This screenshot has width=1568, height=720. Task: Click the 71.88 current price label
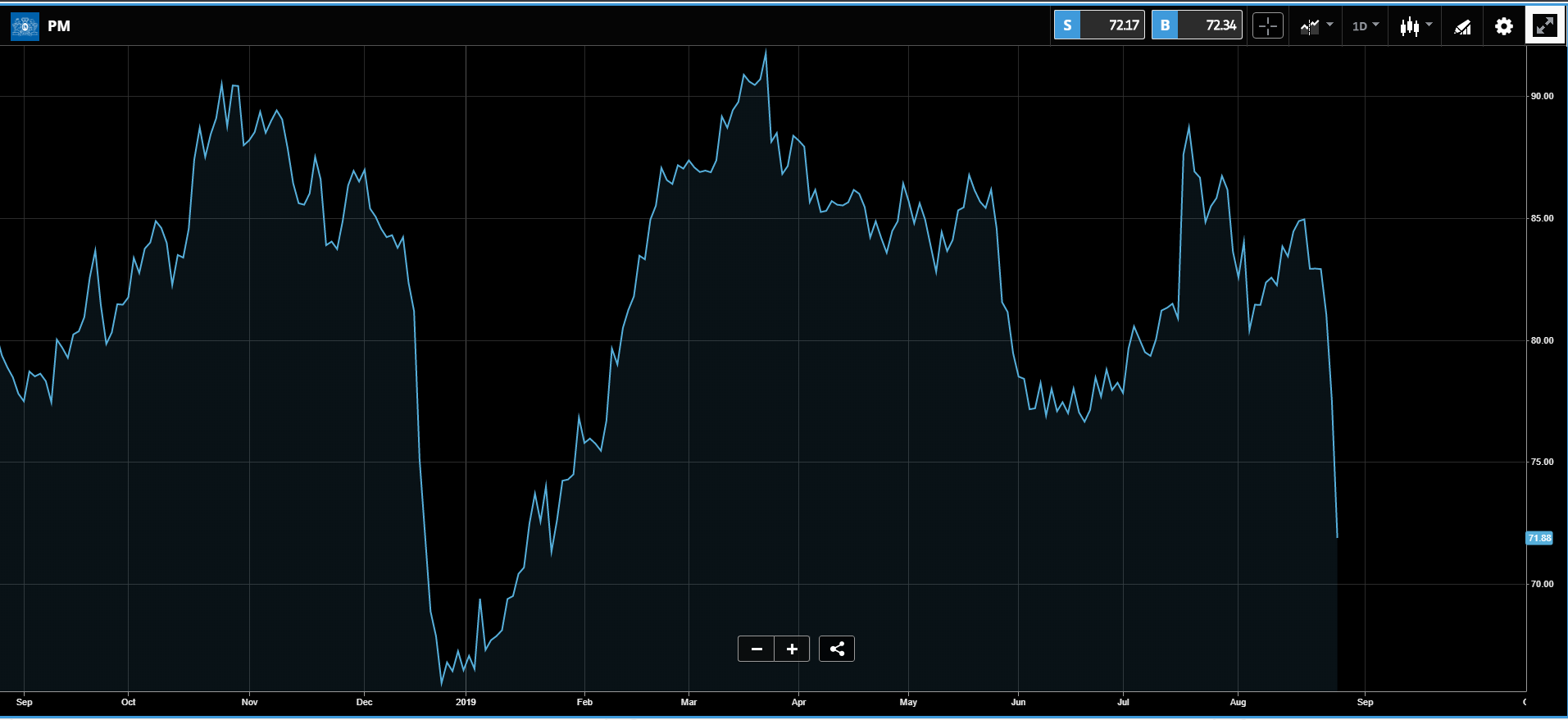[x=1539, y=538]
